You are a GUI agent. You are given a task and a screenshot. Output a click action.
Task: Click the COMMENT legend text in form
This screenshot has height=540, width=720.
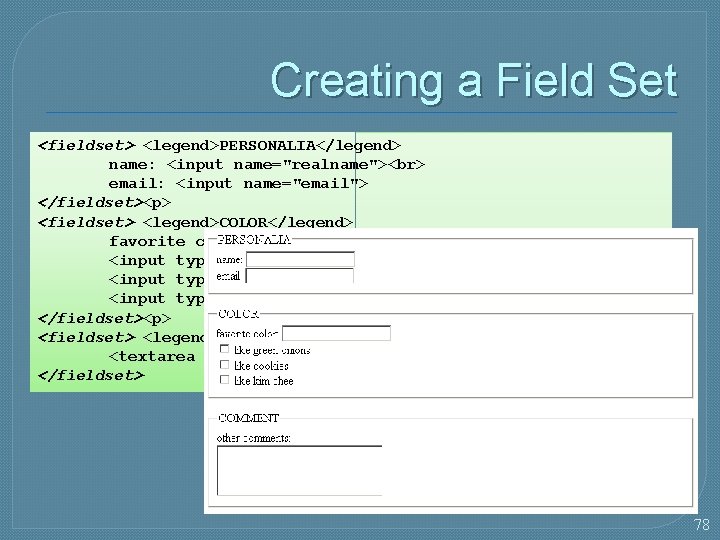248,418
